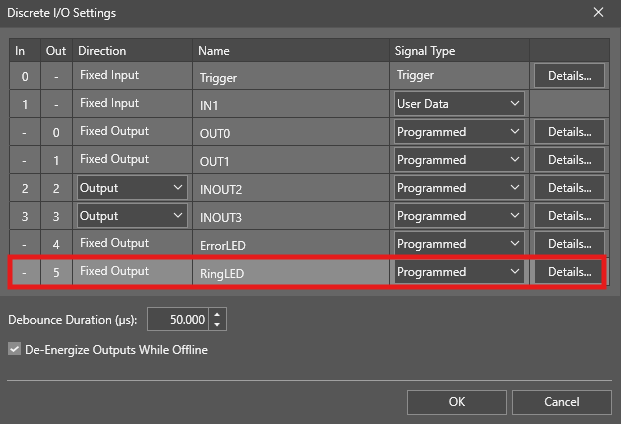621x424 pixels.
Task: Open Details for the Trigger row
Action: point(569,76)
